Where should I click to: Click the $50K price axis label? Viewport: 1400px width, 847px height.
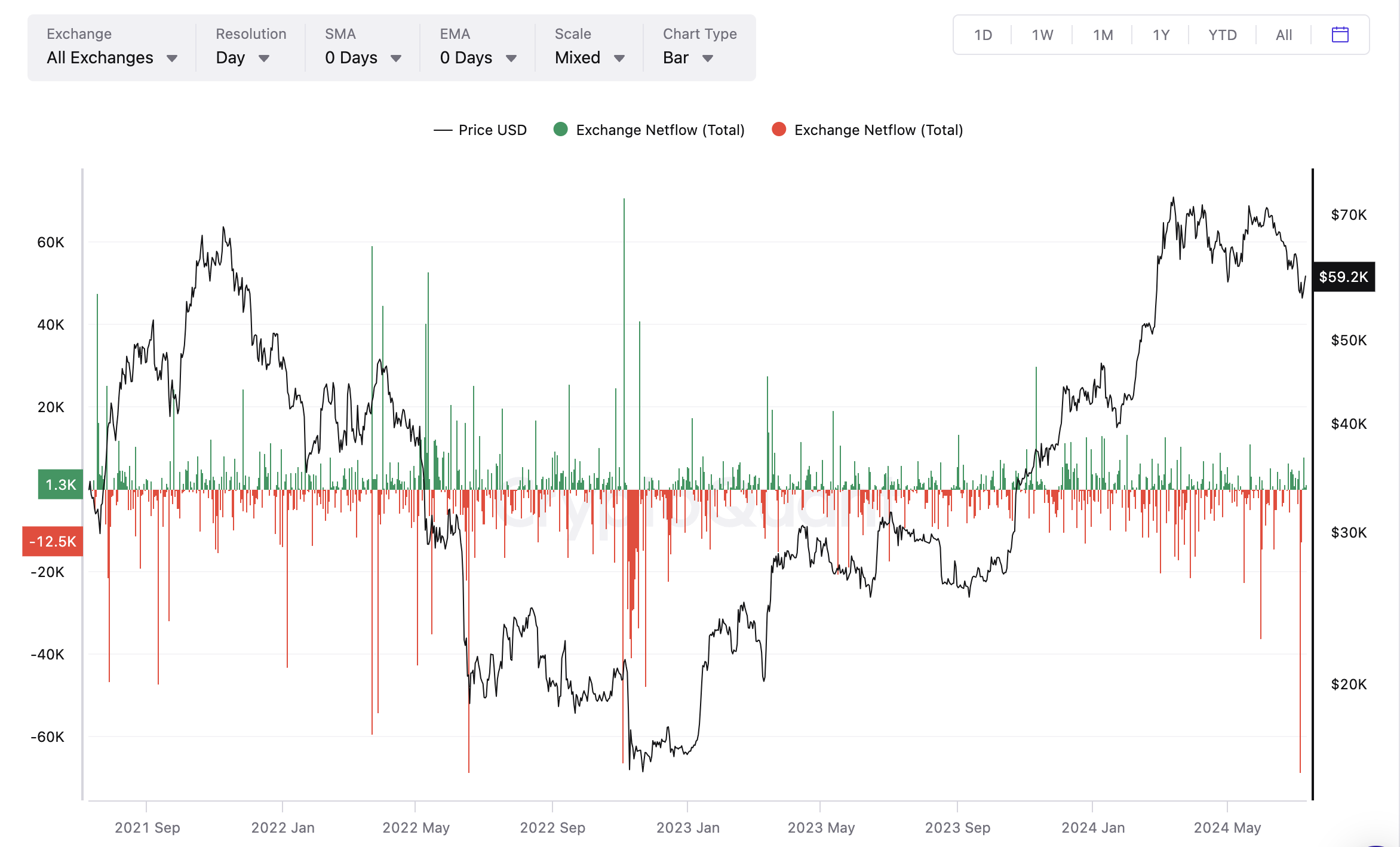pos(1349,340)
